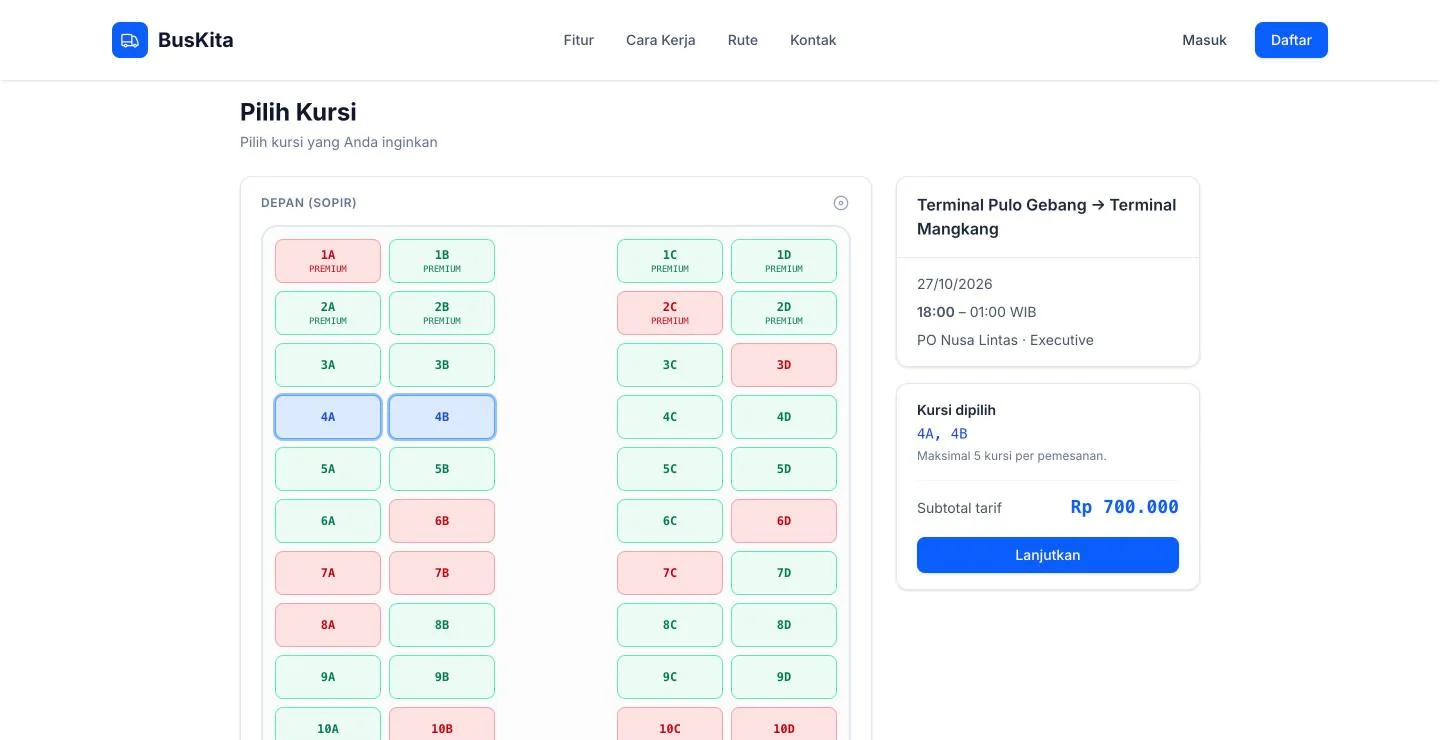
Task: Click the BusKita brand name
Action: pyautogui.click(x=196, y=40)
